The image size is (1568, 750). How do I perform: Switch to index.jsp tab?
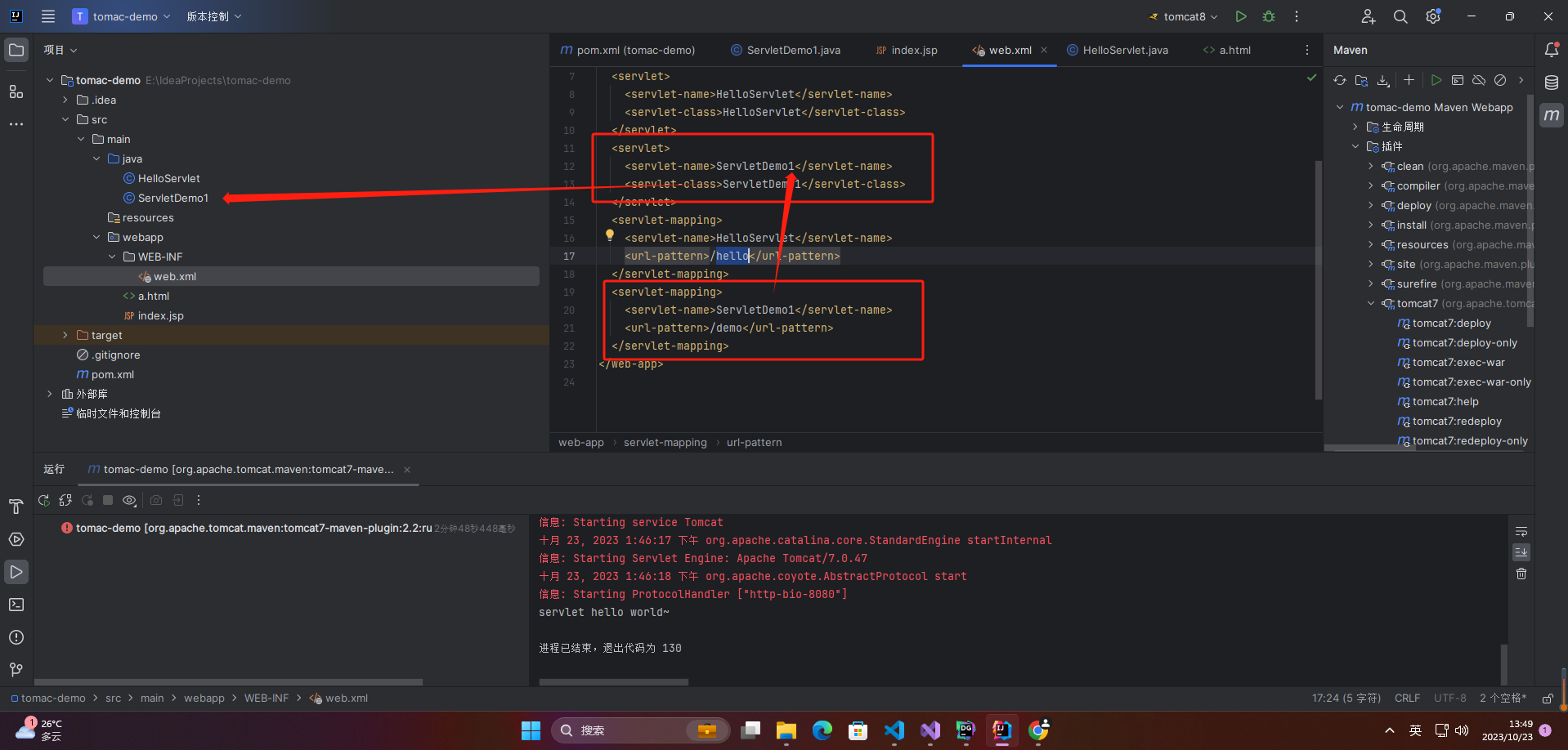click(907, 50)
